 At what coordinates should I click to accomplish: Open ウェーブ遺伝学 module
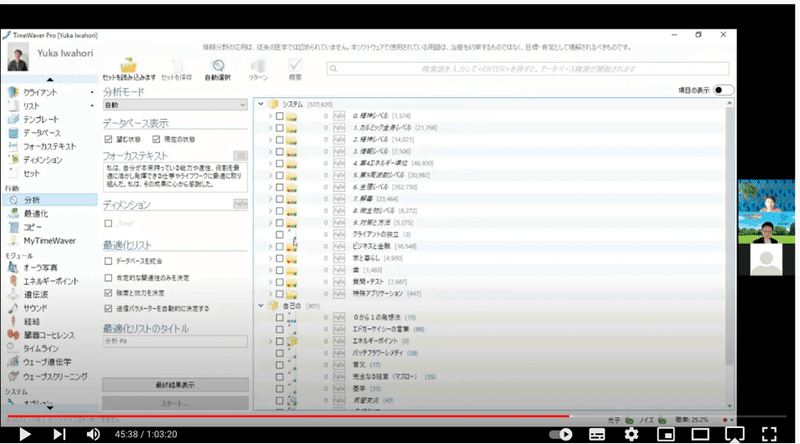(x=46, y=362)
